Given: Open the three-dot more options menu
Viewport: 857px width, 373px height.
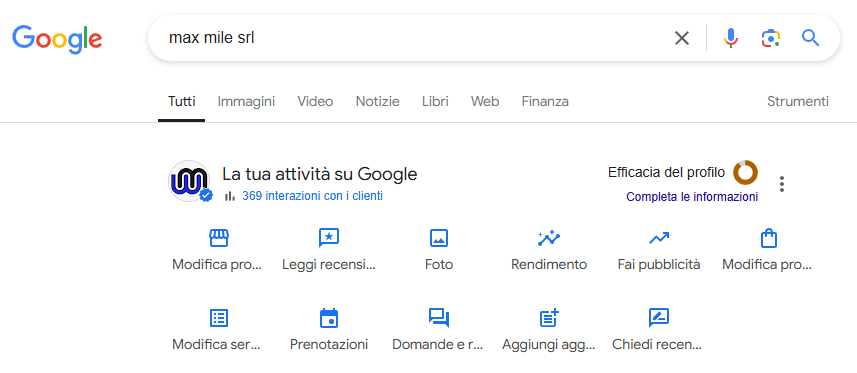Looking at the screenshot, I should [782, 184].
